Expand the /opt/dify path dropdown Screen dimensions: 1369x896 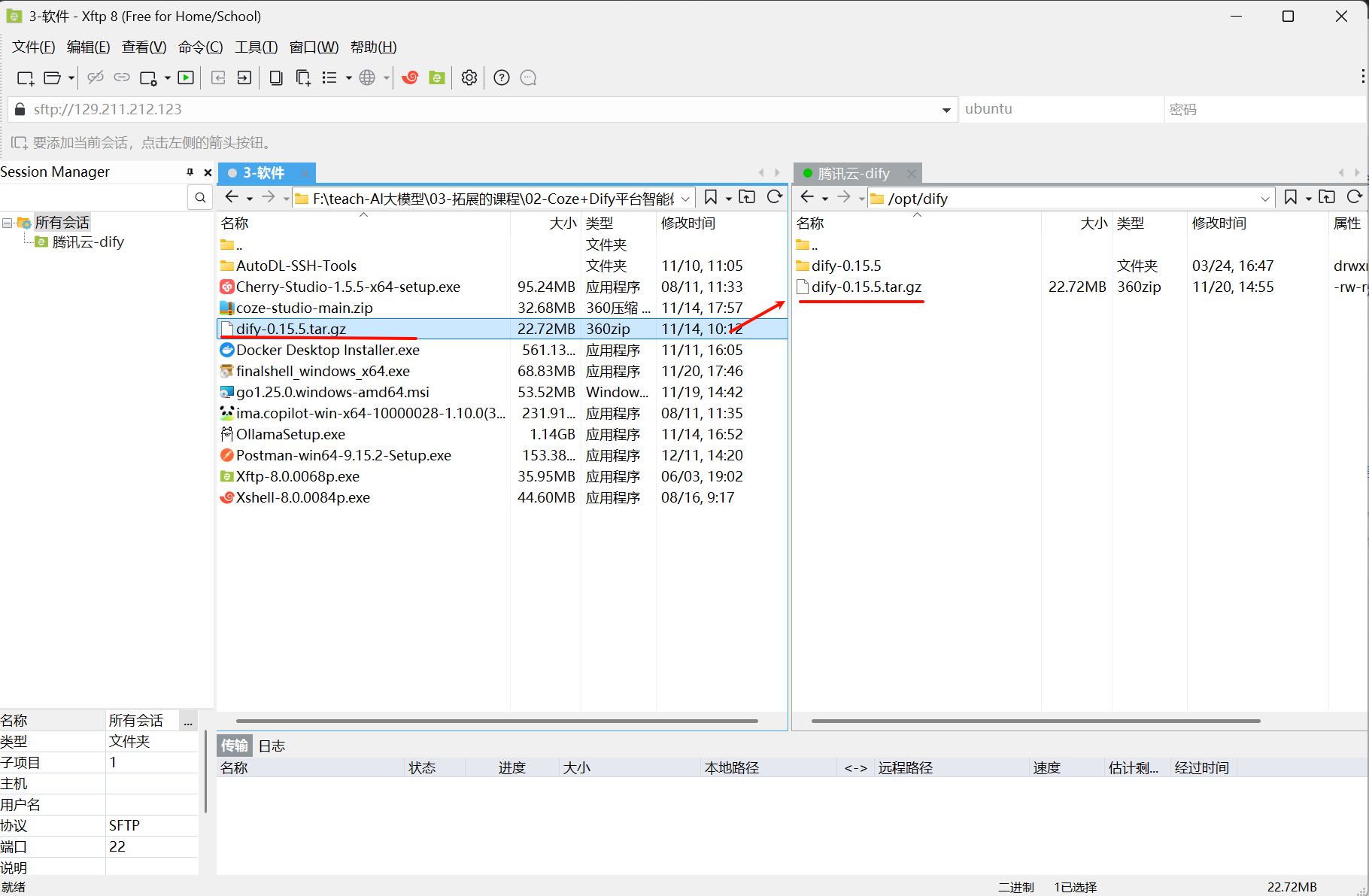click(1265, 199)
